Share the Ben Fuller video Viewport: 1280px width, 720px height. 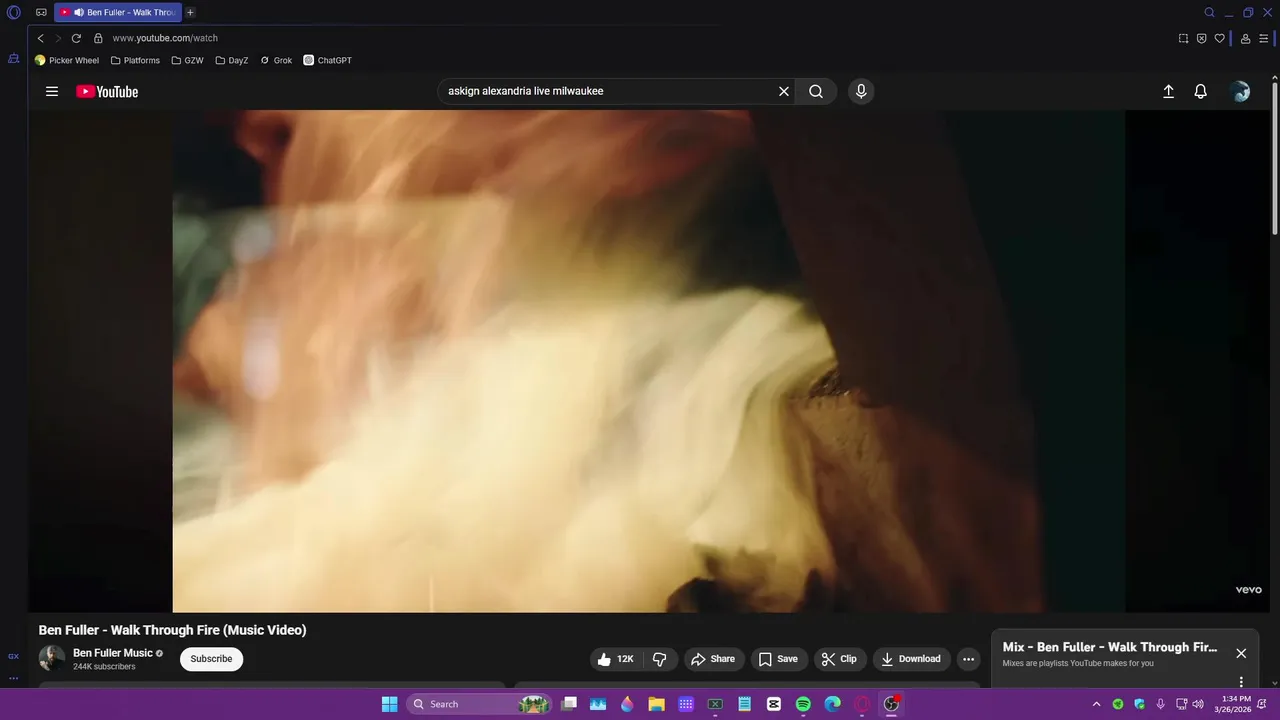pos(714,659)
